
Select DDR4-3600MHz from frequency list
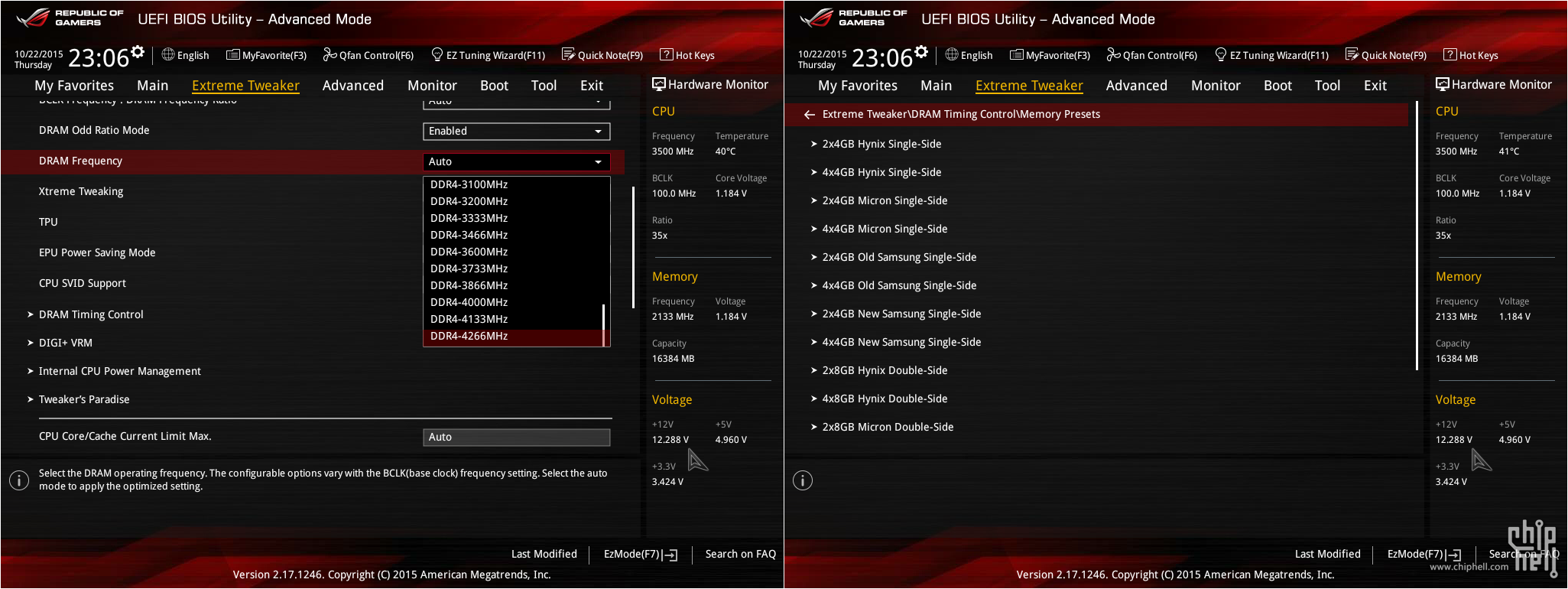[x=469, y=252]
